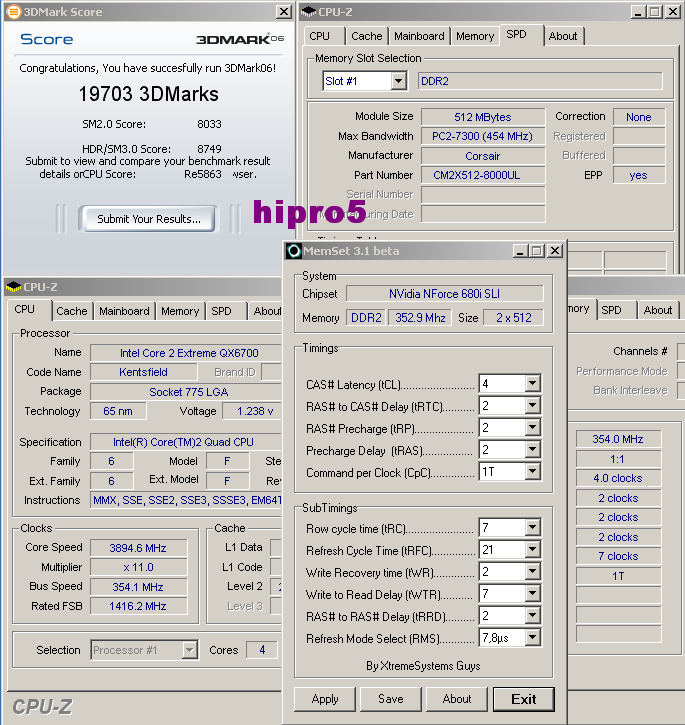The height and width of the screenshot is (725, 685).
Task: Click the MemSet title bar icon
Action: coord(294,251)
